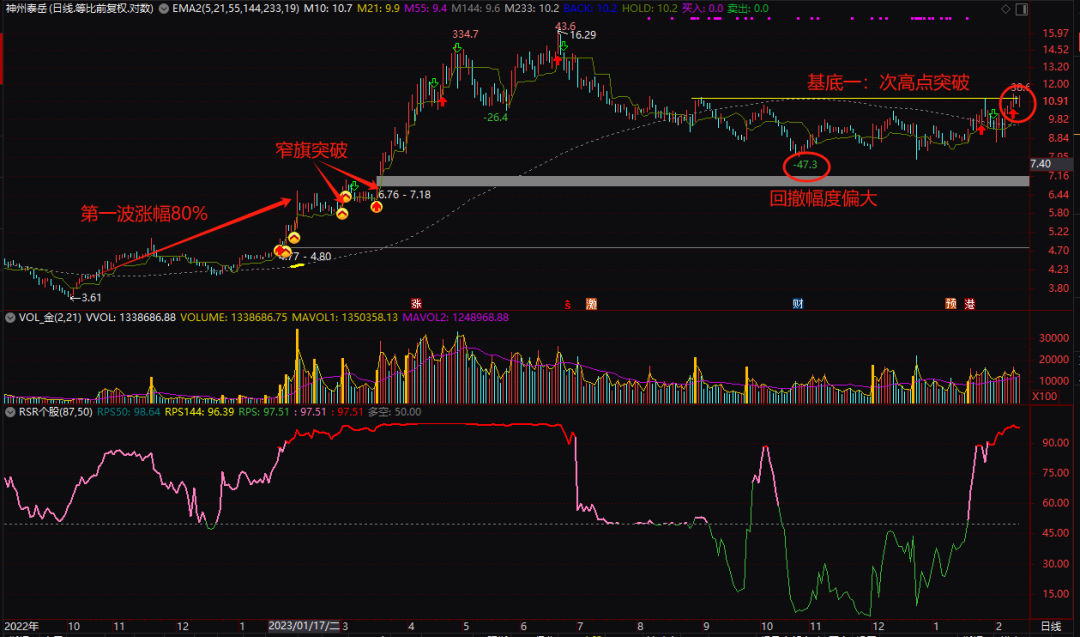Click the 3.80 price axis label

1059,289
